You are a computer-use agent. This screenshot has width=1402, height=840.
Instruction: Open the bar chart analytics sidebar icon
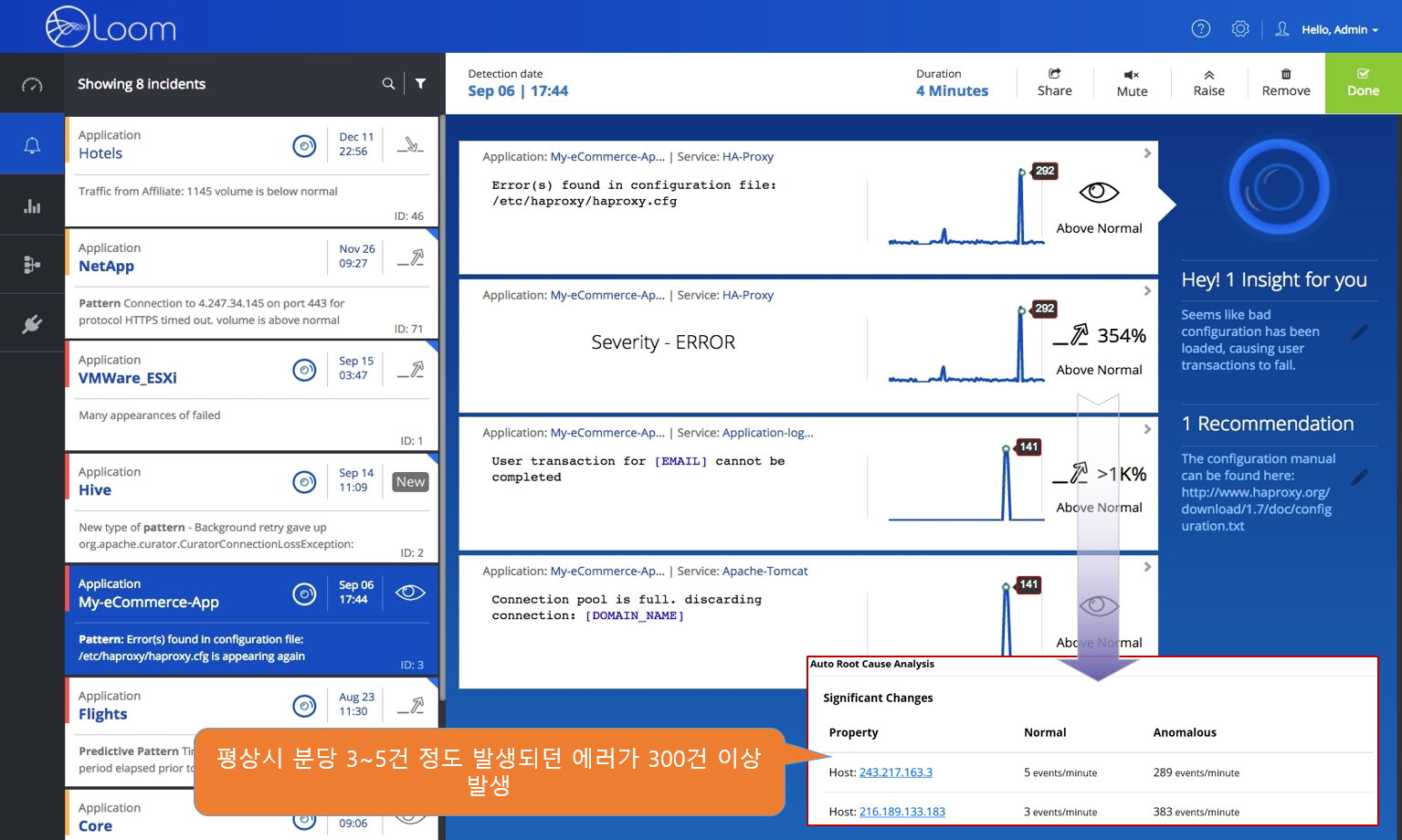coord(32,205)
